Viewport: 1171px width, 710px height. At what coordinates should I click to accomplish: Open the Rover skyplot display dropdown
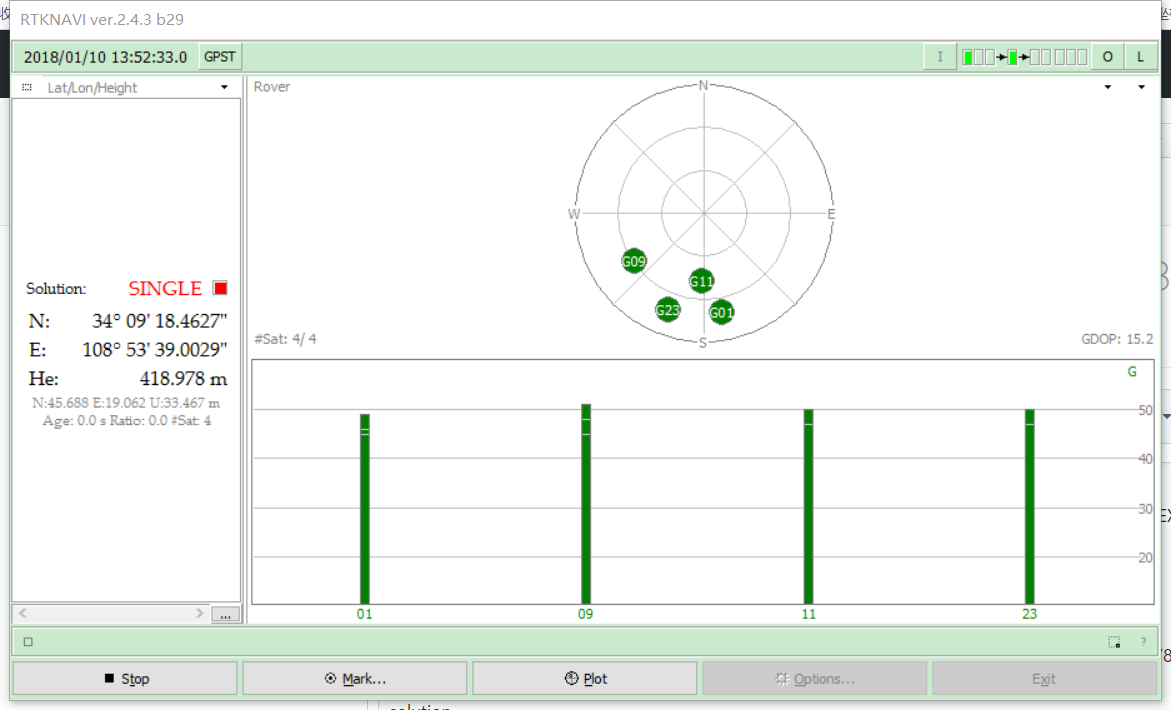click(1107, 87)
